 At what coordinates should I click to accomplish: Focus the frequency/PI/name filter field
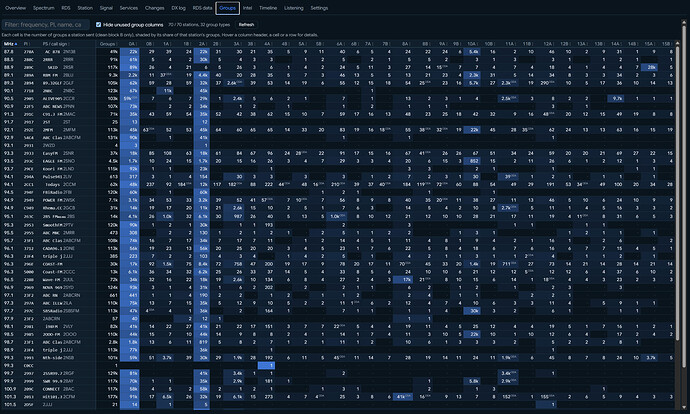point(46,25)
